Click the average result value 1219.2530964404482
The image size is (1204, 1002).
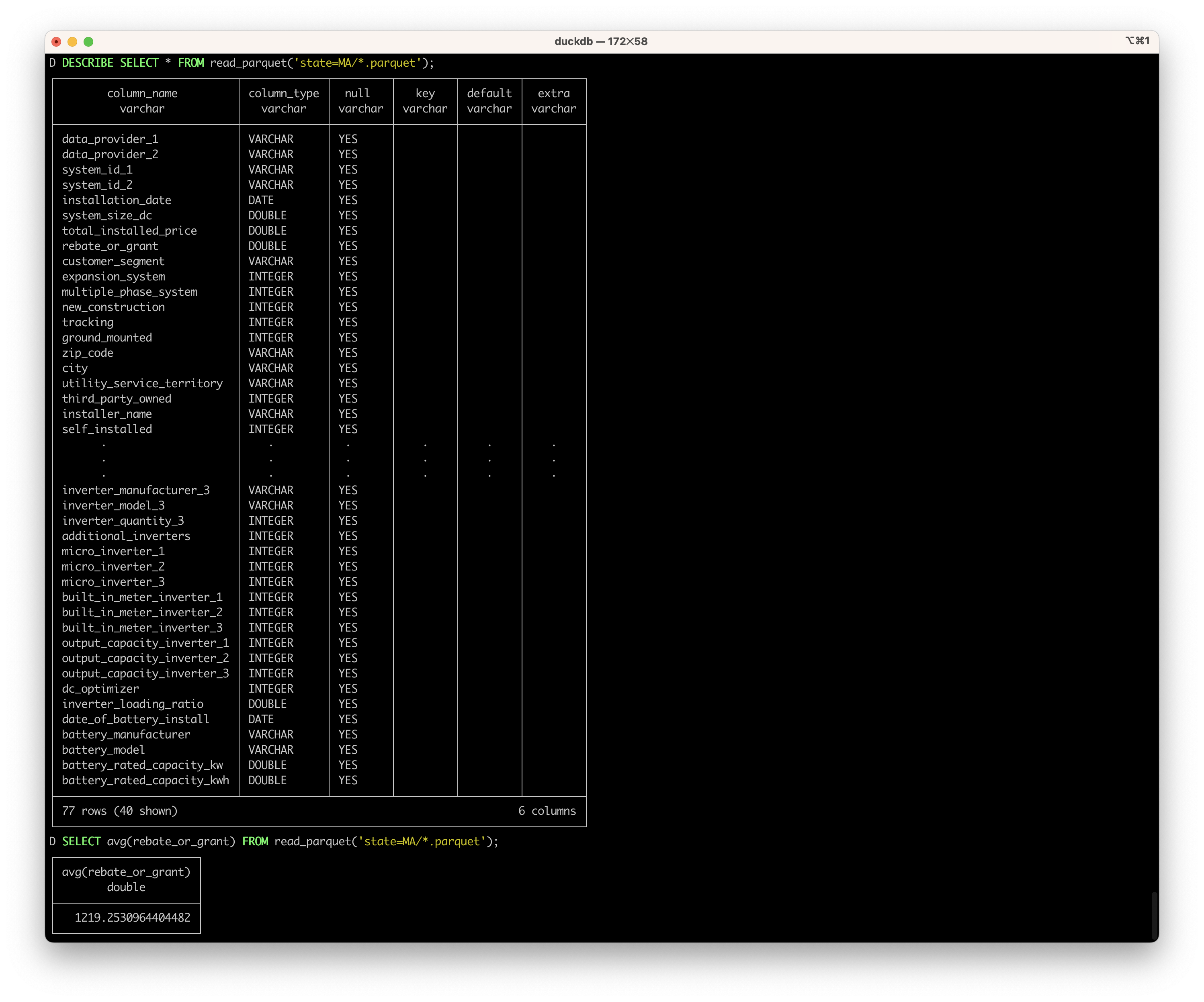click(132, 917)
